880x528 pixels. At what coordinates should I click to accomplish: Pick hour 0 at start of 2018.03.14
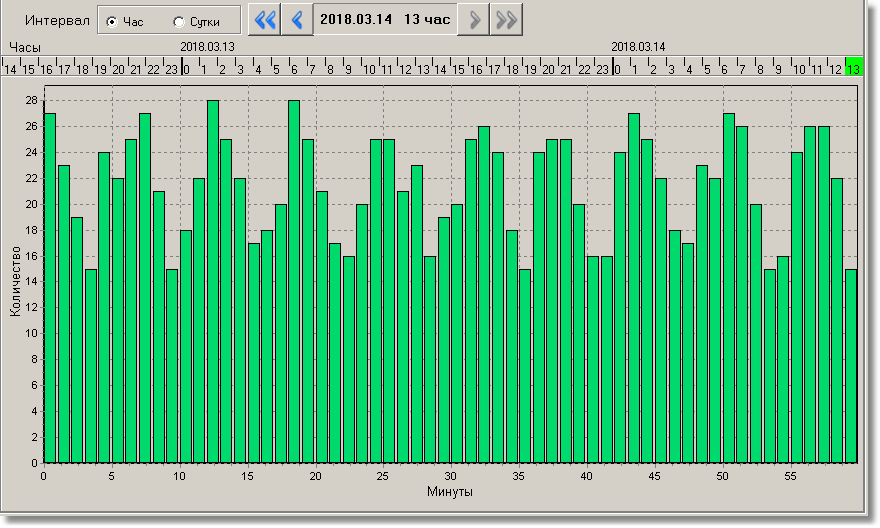click(x=617, y=68)
